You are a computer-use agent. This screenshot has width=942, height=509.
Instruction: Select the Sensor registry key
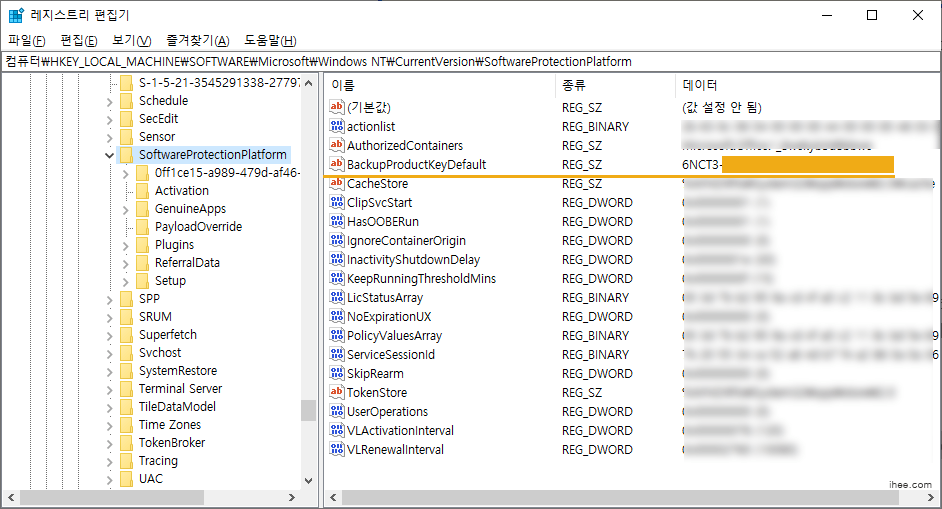(x=157, y=136)
